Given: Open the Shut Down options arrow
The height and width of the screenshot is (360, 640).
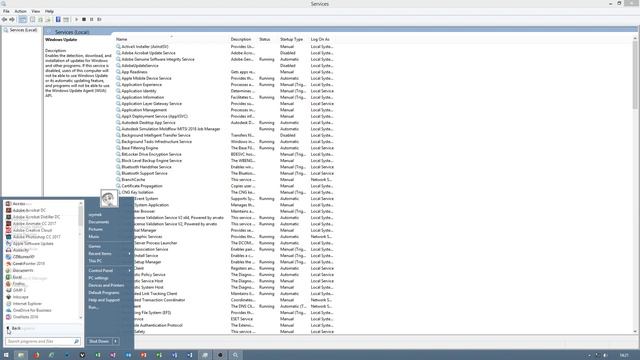Looking at the screenshot, I should [116, 341].
